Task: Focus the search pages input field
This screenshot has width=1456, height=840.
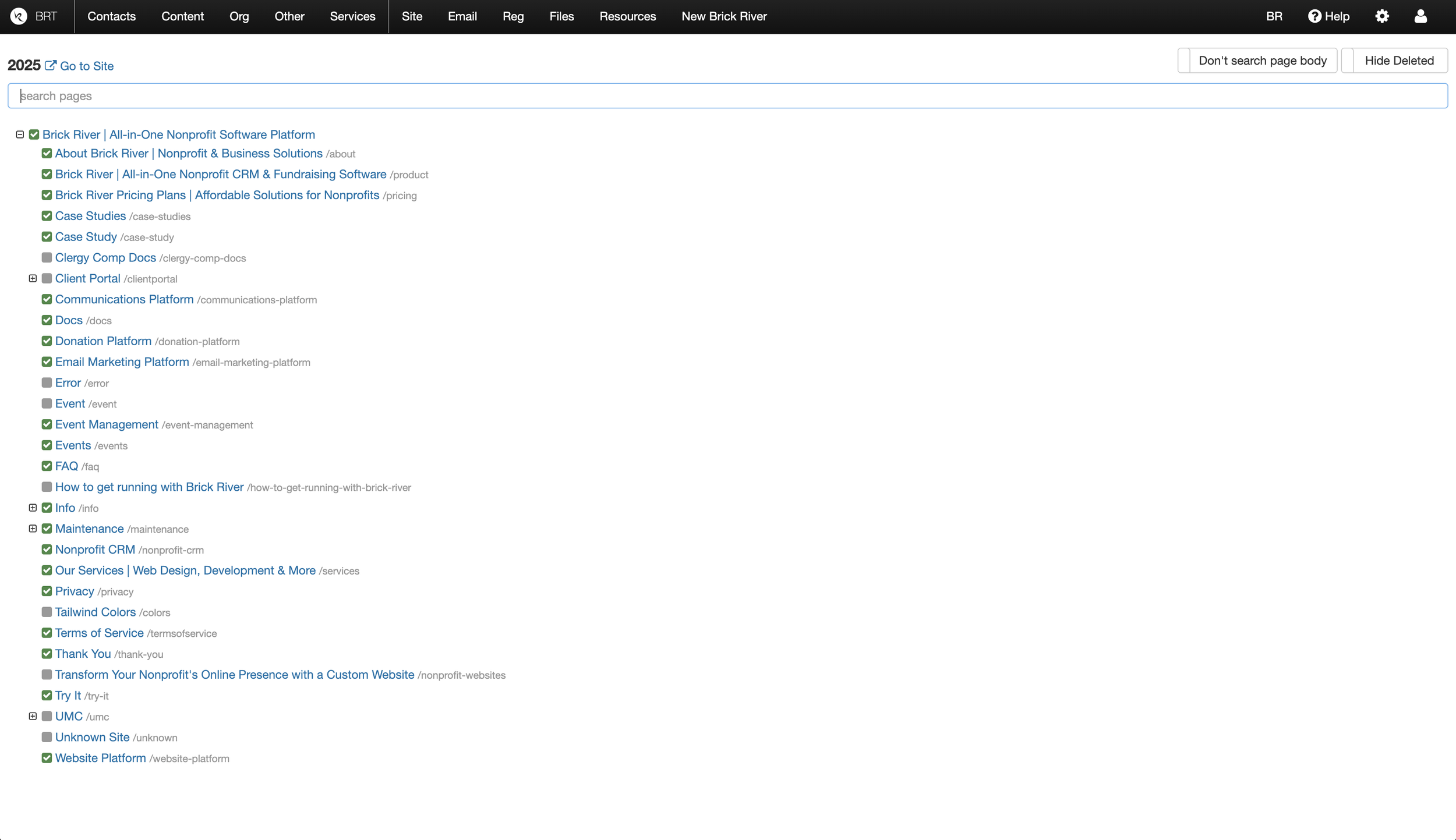Action: 727,96
